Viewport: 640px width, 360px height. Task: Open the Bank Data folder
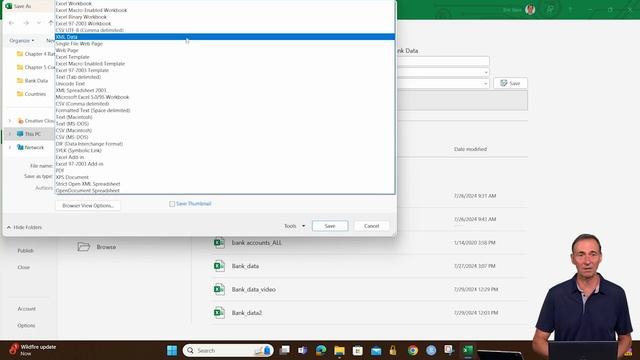(x=33, y=80)
